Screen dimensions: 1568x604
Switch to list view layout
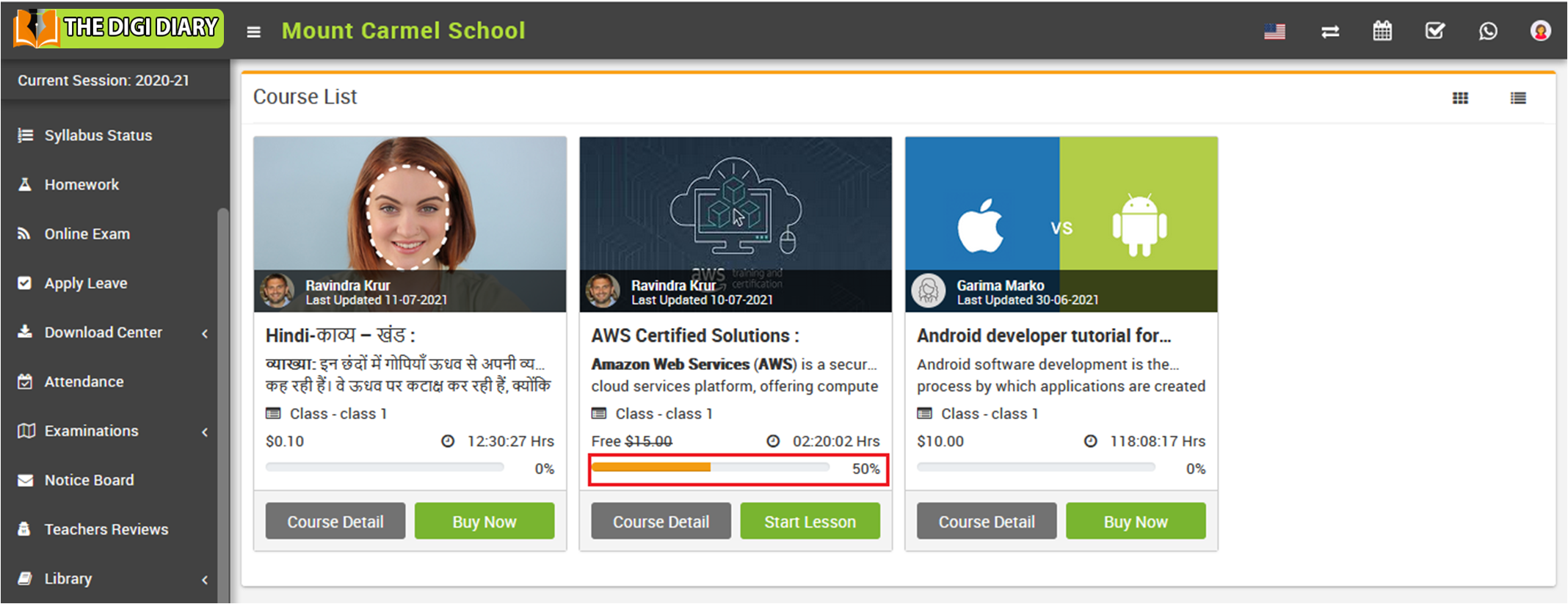(1518, 98)
